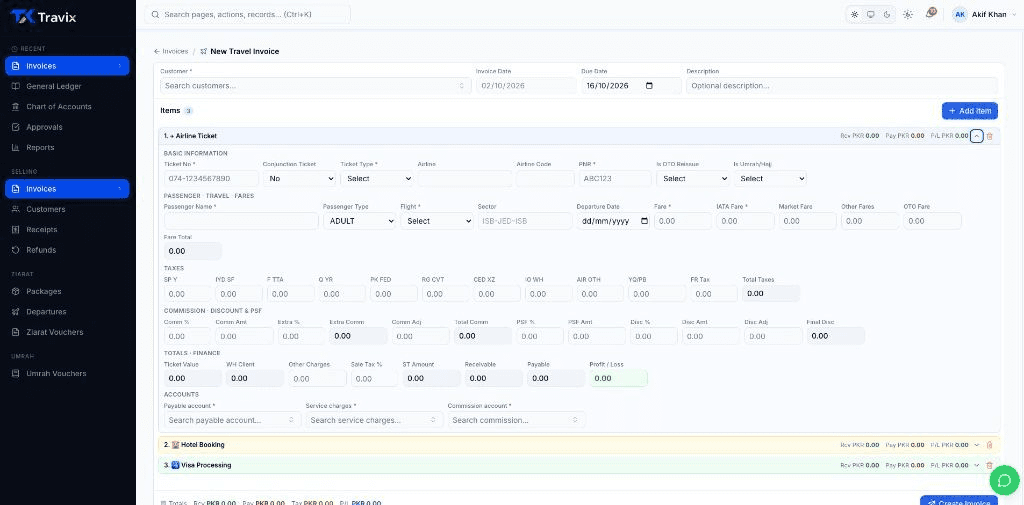Open Reports in sidebar

40,147
